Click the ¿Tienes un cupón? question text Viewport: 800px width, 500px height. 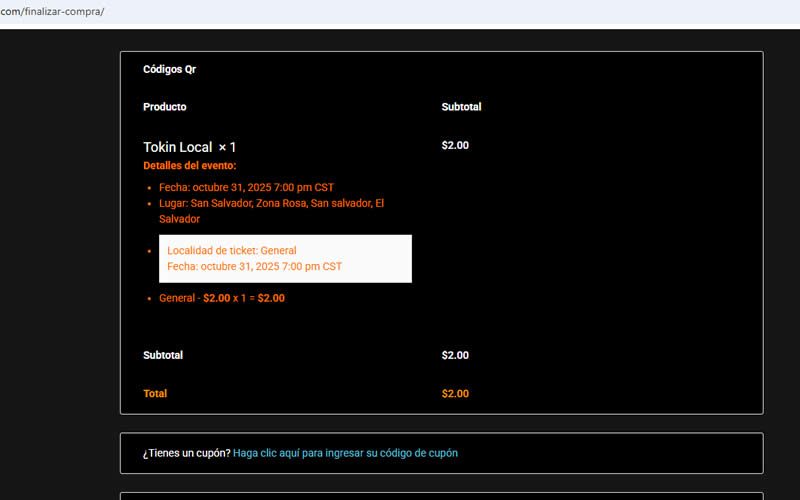tap(186, 453)
